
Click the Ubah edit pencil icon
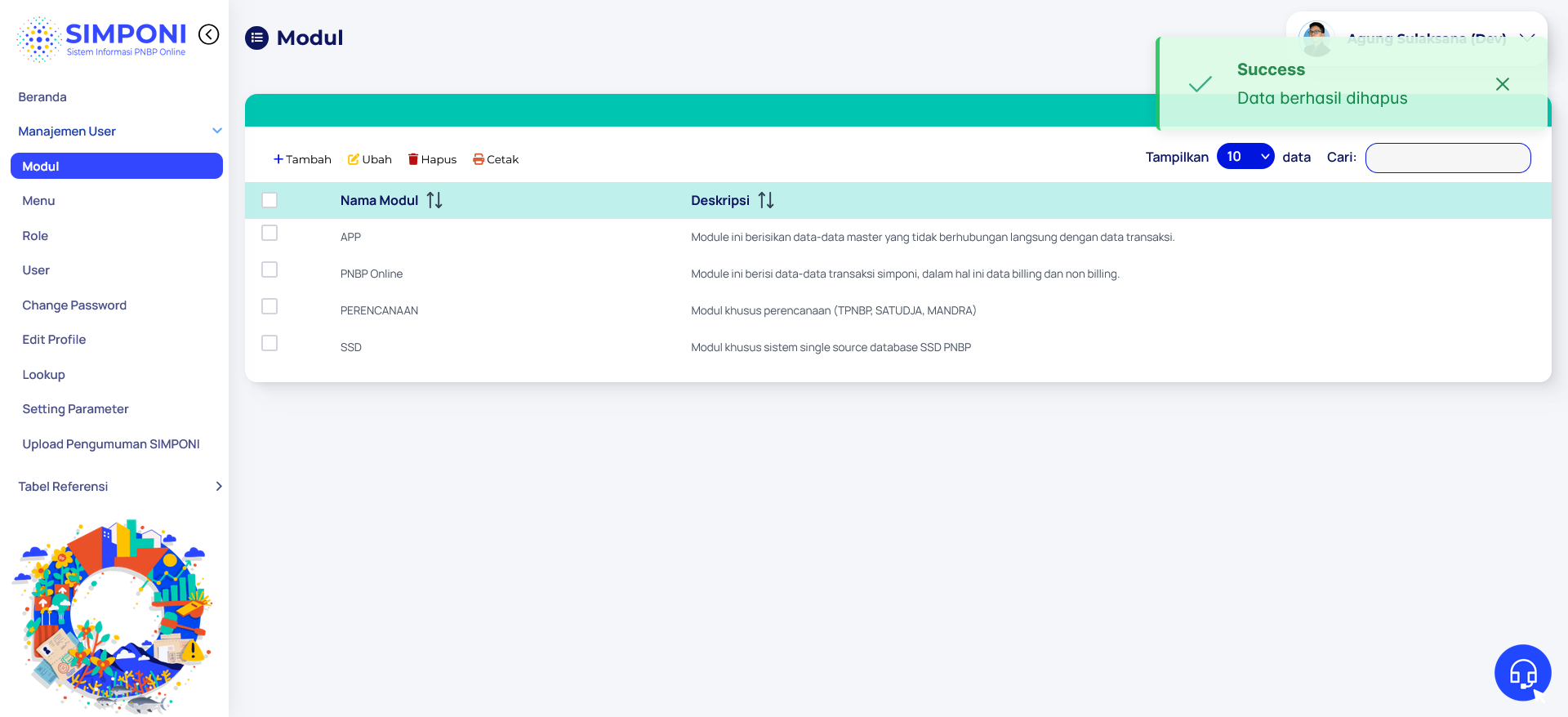click(354, 159)
